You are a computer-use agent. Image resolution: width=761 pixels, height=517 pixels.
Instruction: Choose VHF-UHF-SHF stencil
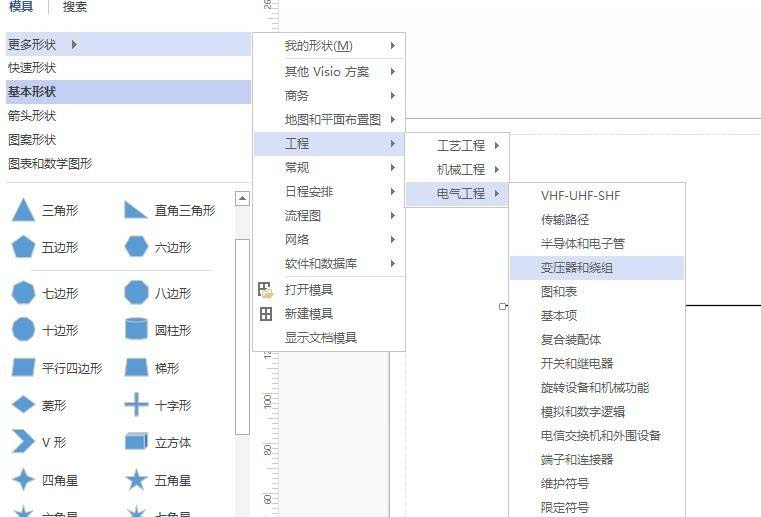597,196
